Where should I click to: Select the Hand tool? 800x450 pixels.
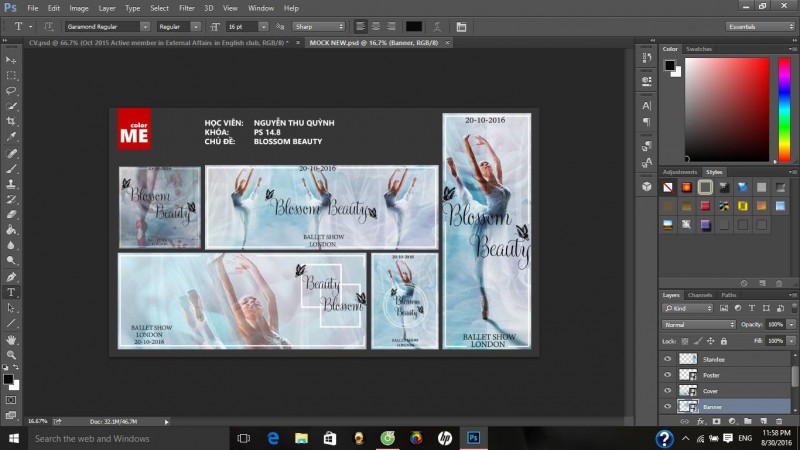[x=11, y=339]
